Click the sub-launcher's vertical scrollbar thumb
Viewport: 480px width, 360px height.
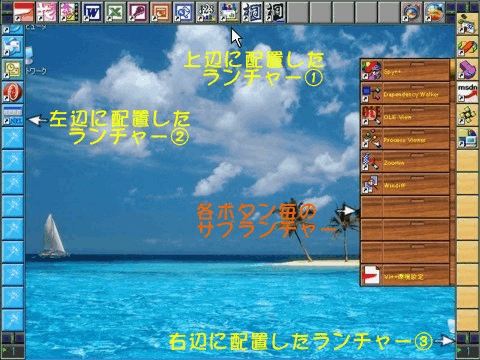coord(452,69)
